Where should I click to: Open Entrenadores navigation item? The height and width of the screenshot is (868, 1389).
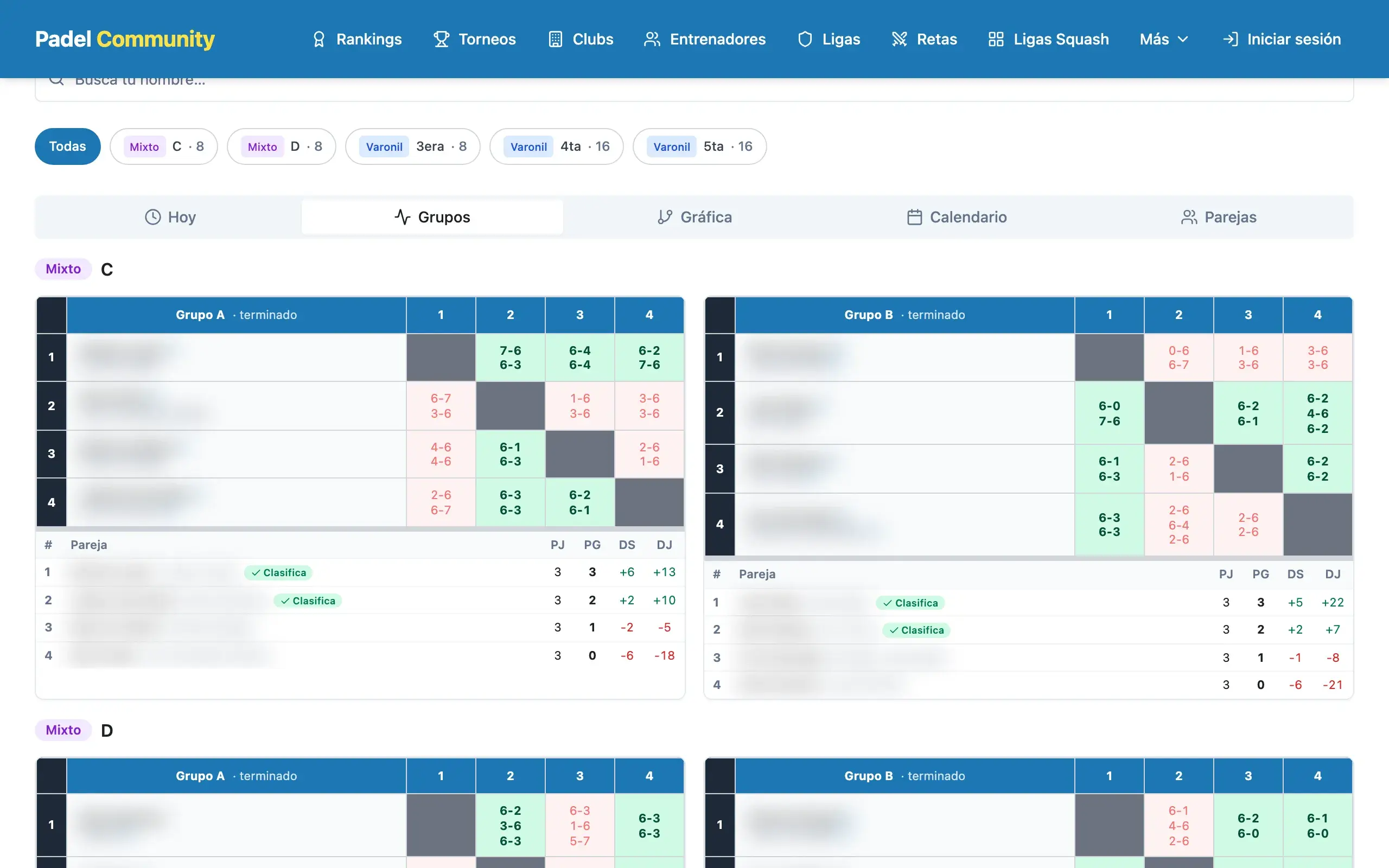pyautogui.click(x=705, y=39)
